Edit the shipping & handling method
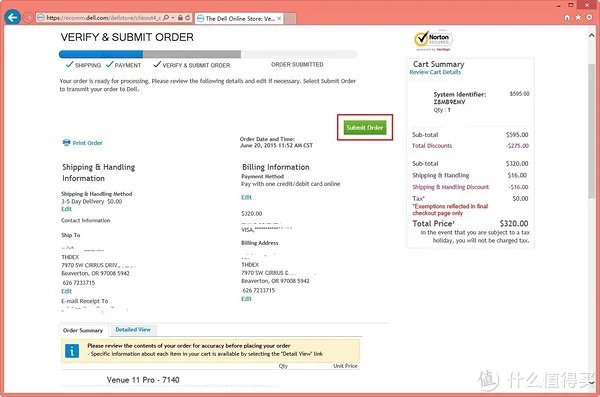 click(67, 209)
